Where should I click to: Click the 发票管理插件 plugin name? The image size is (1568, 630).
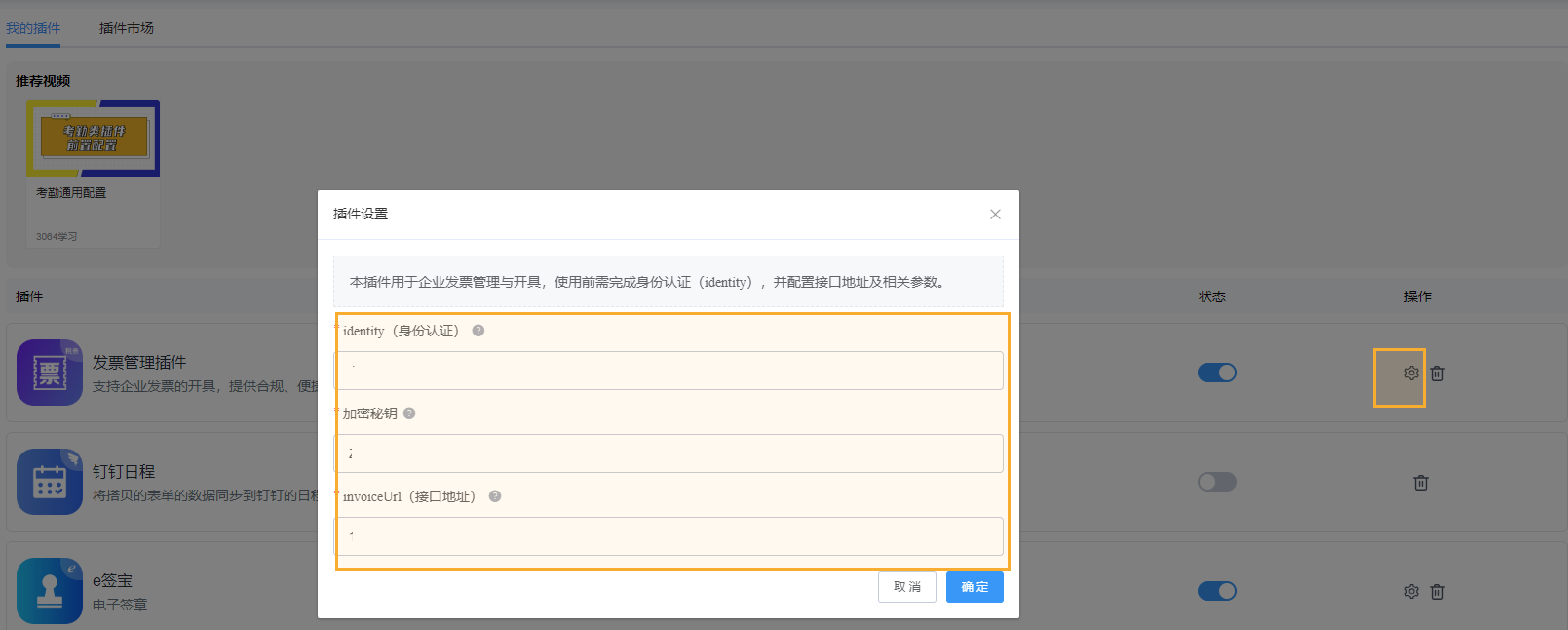[139, 363]
